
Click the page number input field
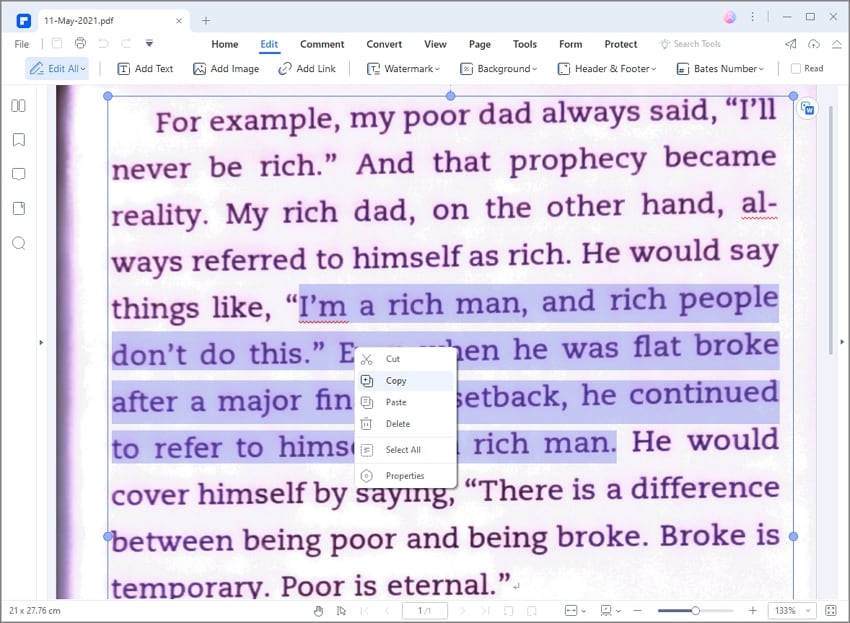coord(424,611)
